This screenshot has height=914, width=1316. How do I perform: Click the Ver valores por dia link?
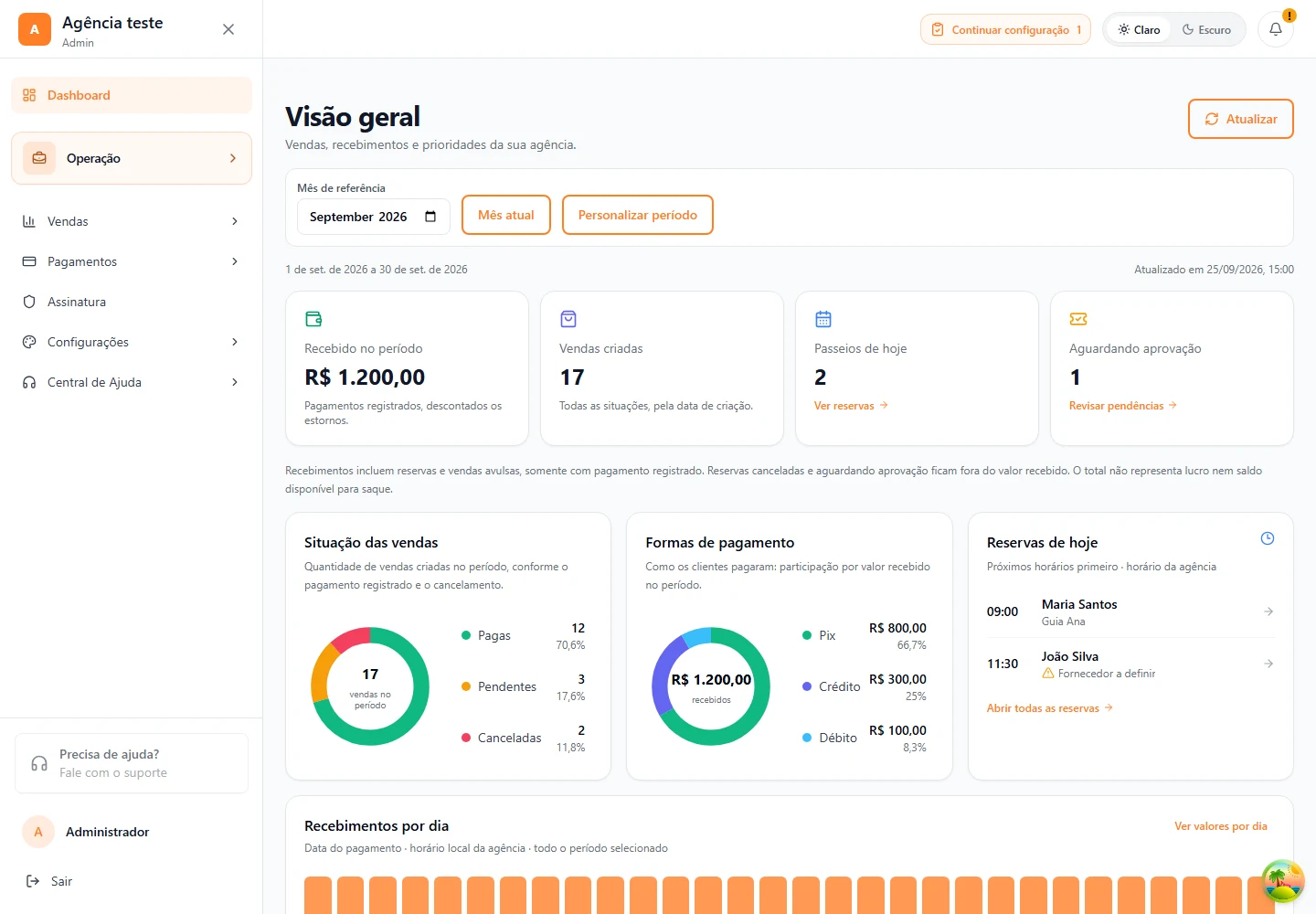(1221, 826)
